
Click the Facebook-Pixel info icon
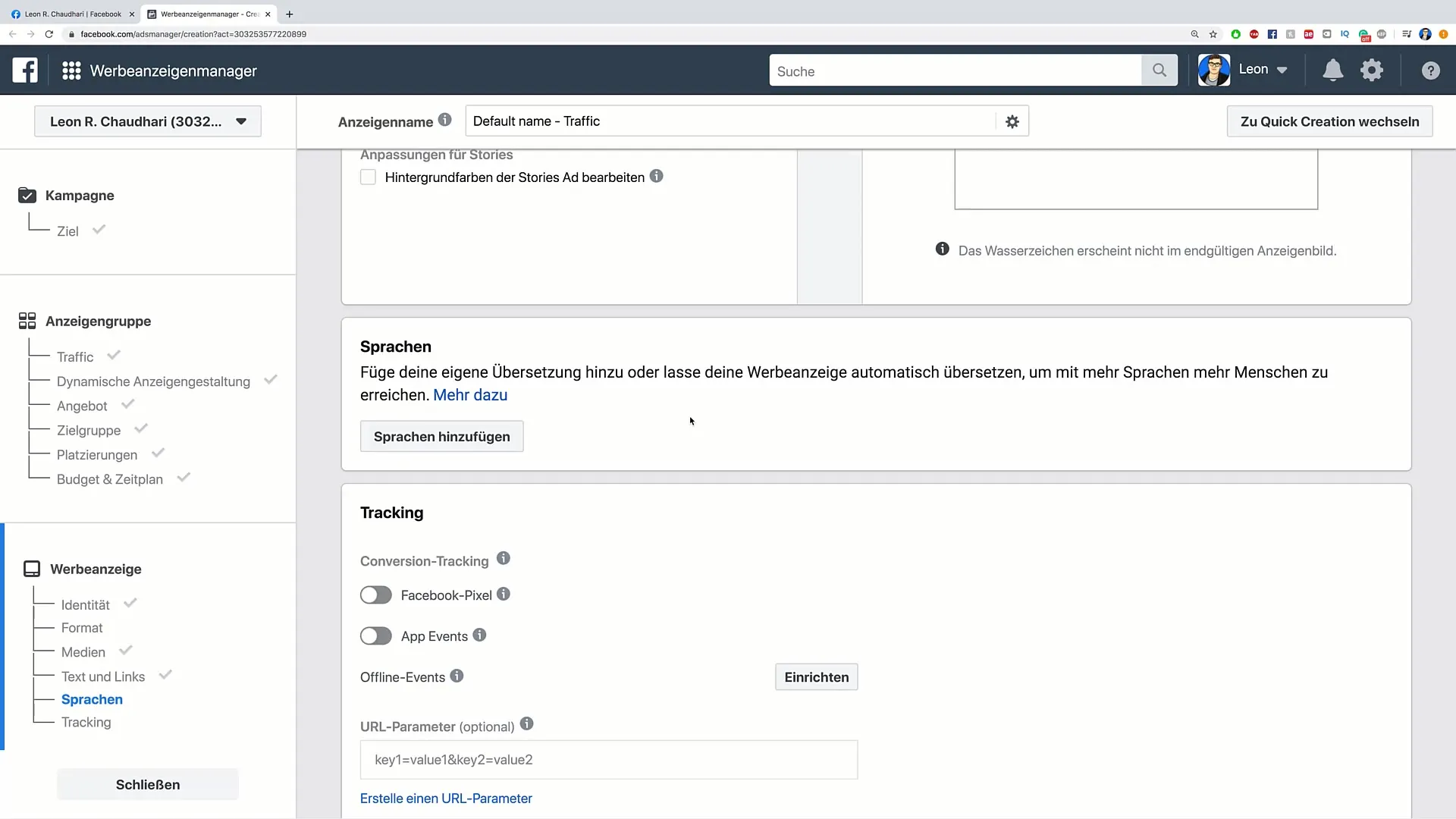click(x=504, y=594)
